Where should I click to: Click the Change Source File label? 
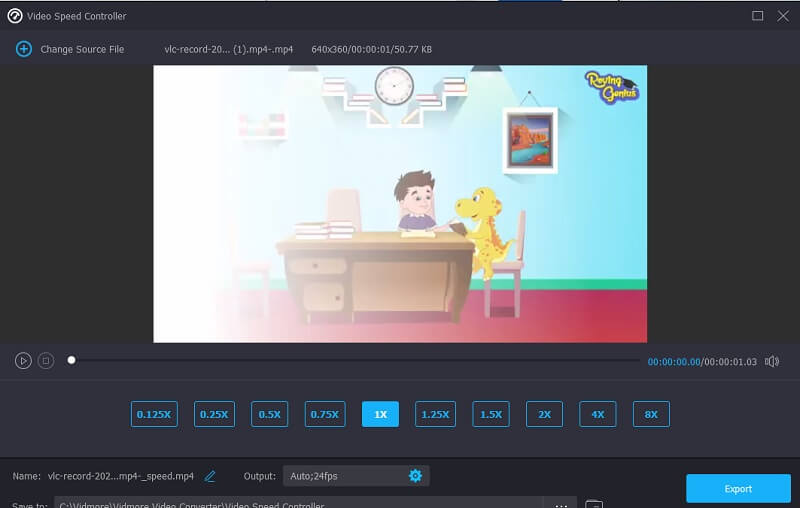(82, 49)
